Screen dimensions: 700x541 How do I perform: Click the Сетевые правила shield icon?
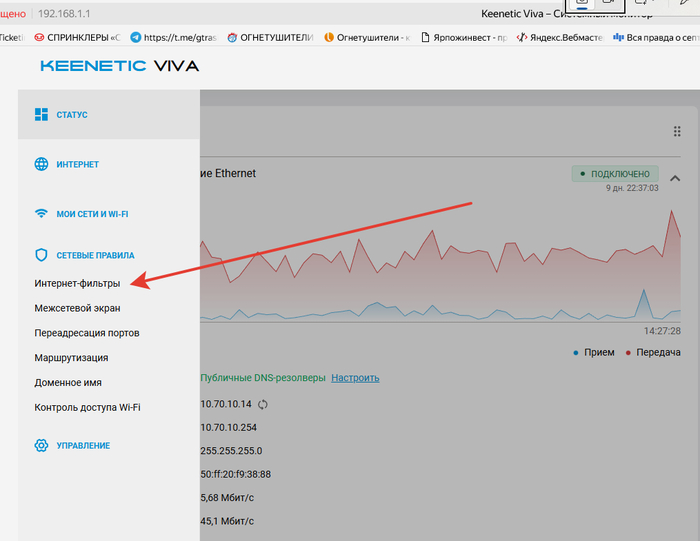[x=41, y=255]
